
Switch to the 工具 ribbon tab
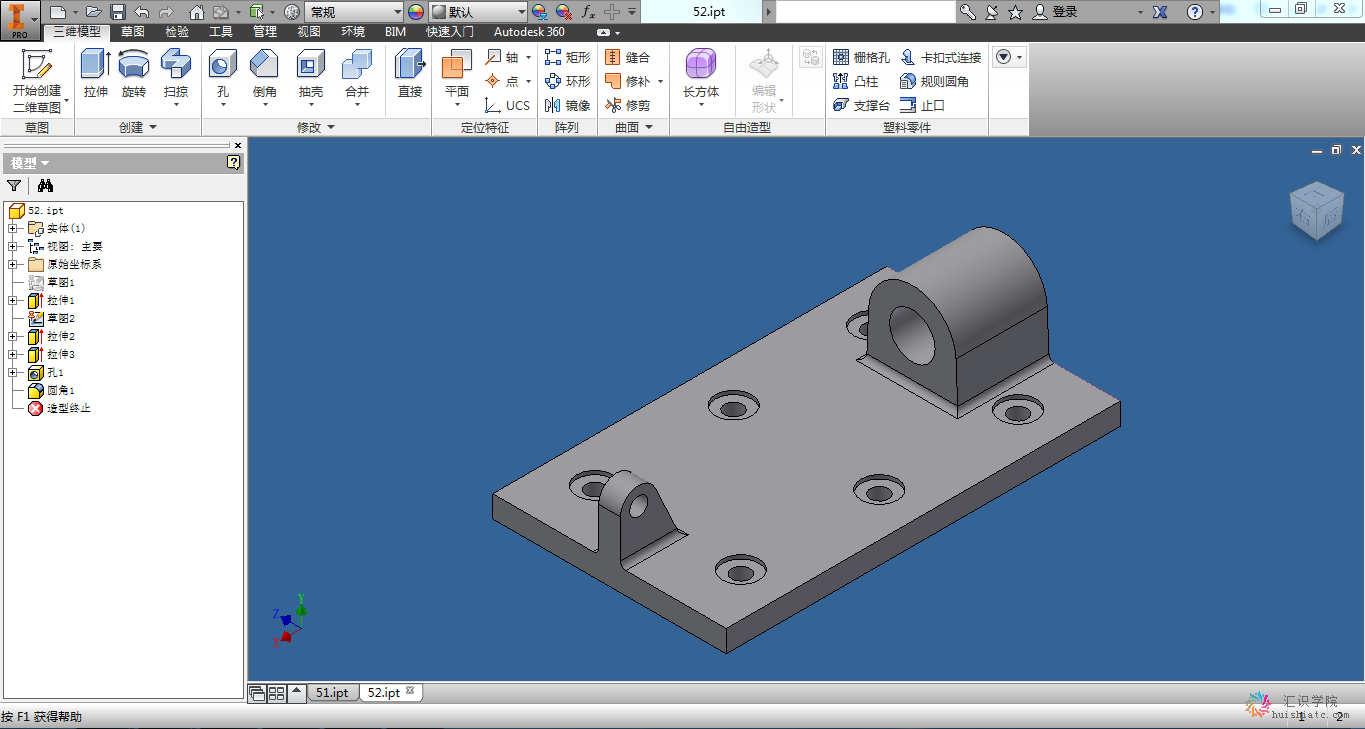(221, 32)
